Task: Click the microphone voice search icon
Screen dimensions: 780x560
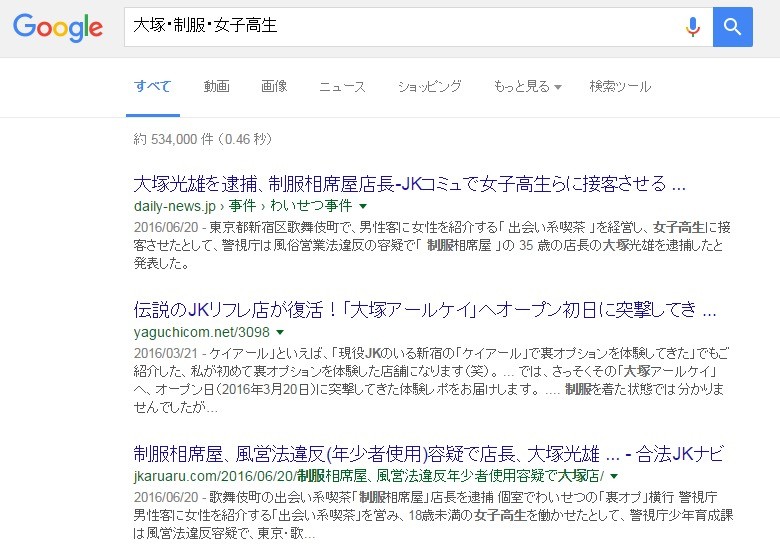Action: coord(692,27)
